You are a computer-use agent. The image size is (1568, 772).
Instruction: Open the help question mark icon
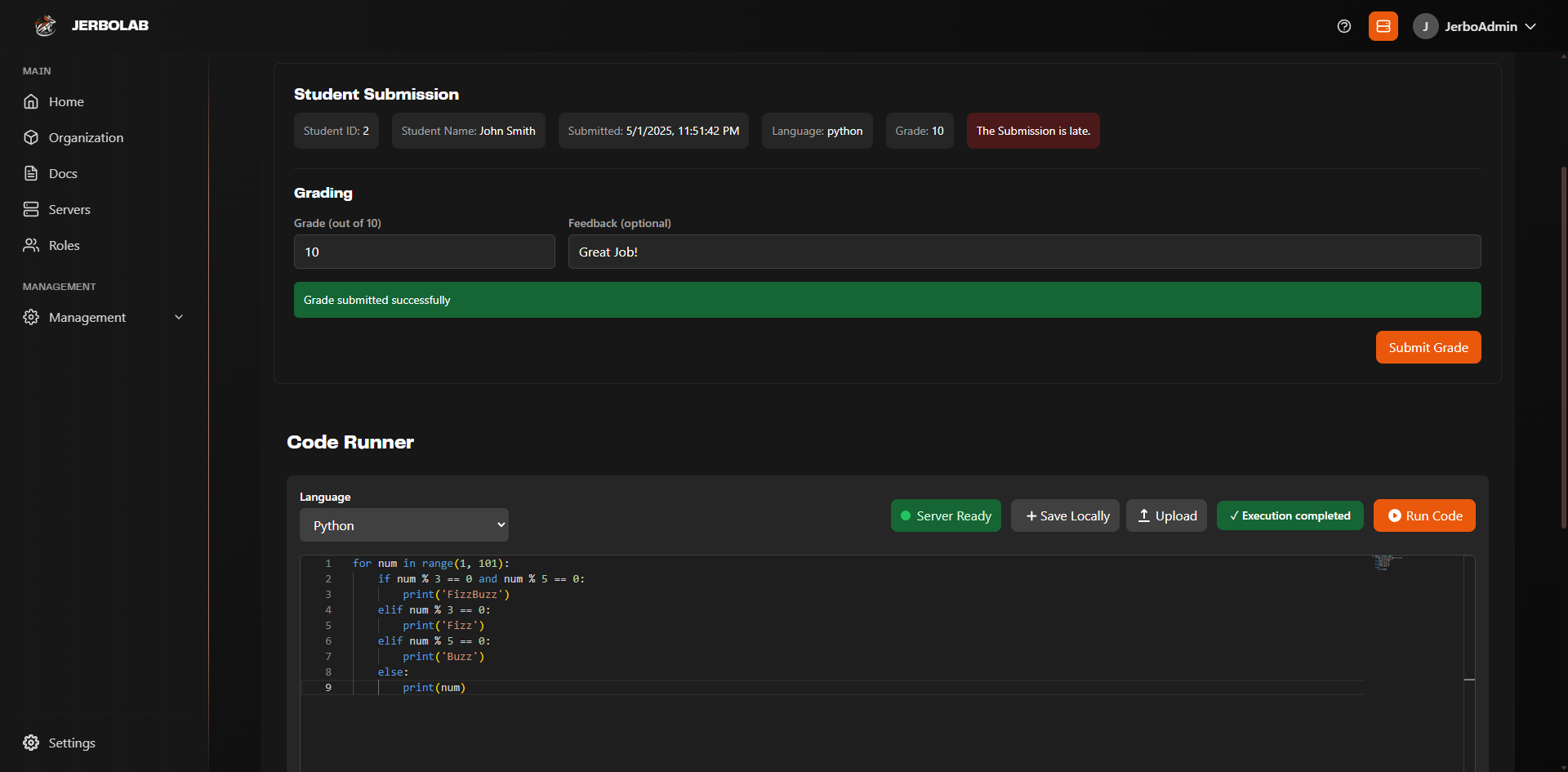[1343, 26]
